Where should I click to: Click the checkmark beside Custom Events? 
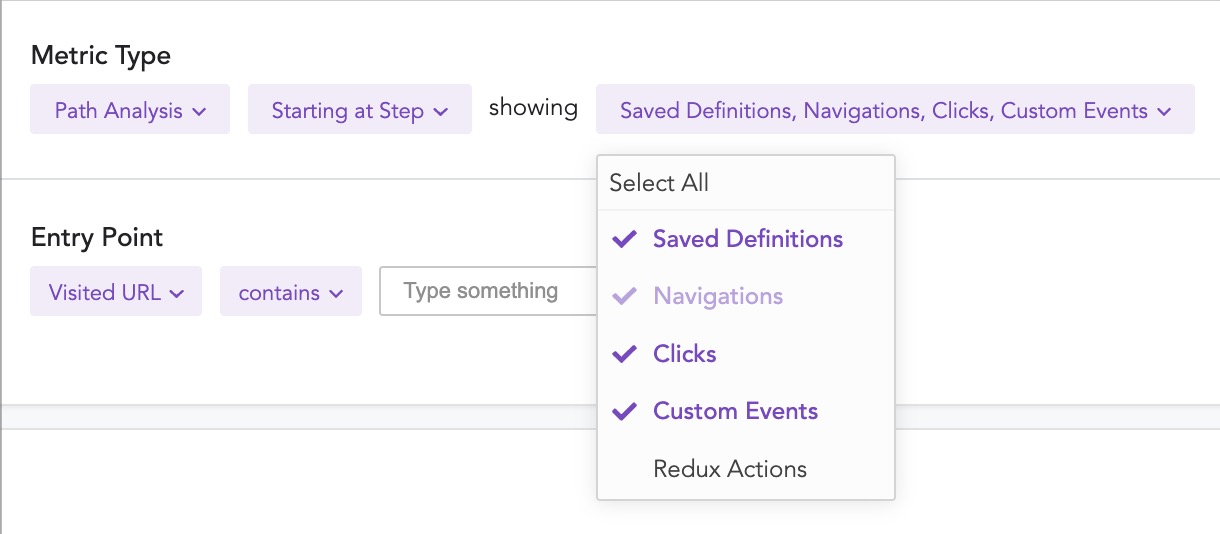pyautogui.click(x=625, y=411)
